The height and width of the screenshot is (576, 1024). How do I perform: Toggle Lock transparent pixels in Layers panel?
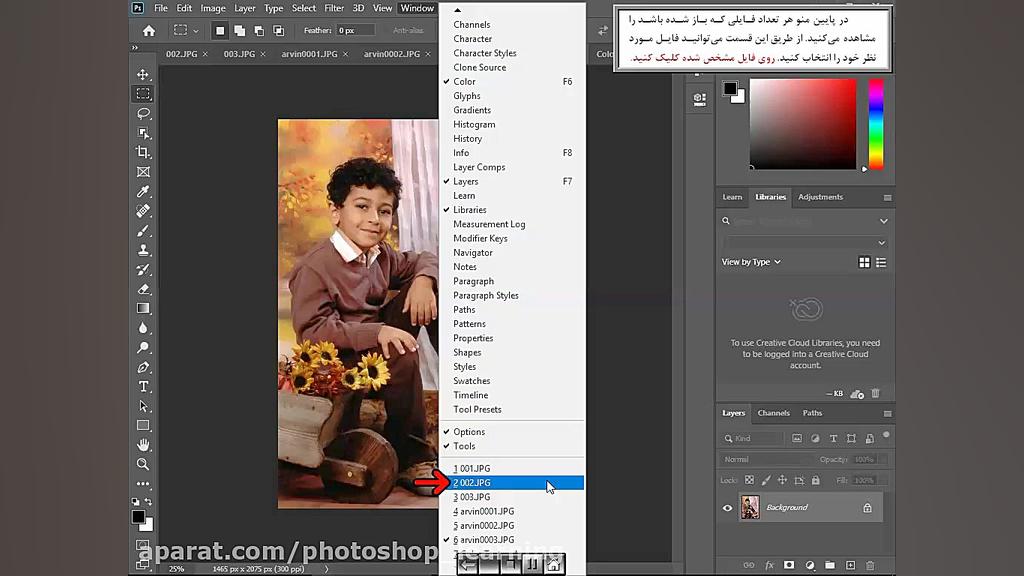(x=748, y=480)
